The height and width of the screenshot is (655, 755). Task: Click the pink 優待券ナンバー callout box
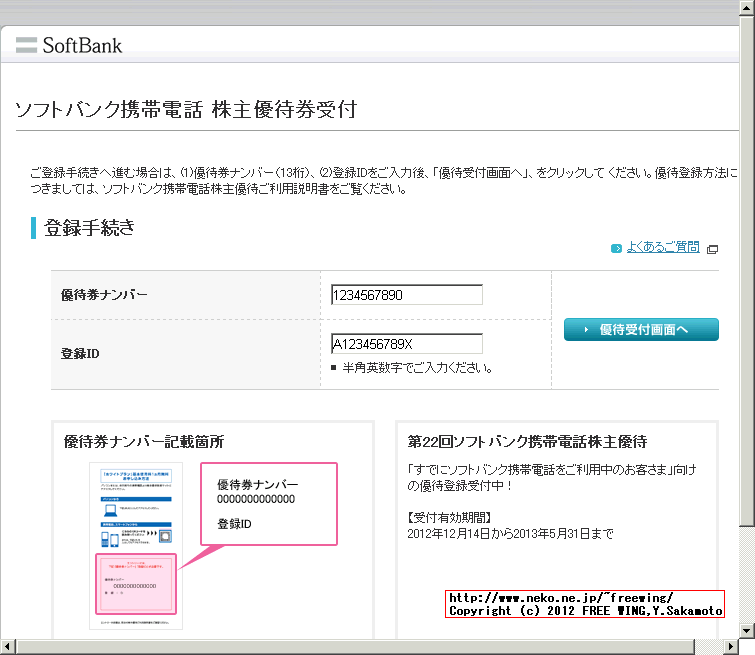pos(269,504)
